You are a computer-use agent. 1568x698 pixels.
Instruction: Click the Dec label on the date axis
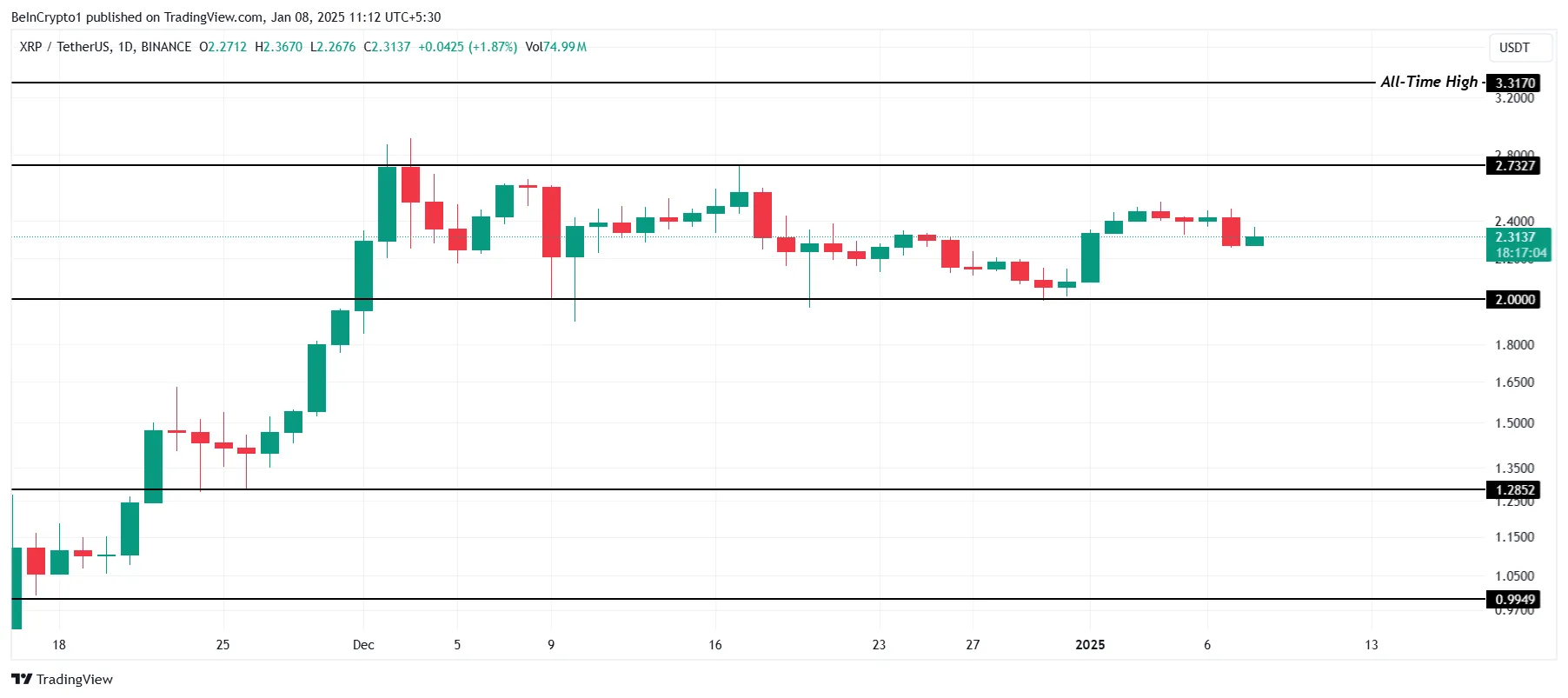tap(363, 645)
